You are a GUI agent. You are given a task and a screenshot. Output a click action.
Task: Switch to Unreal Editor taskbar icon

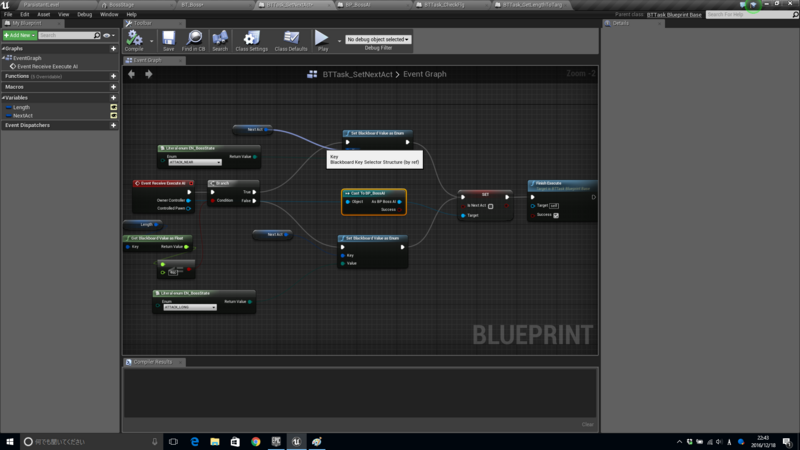[296, 441]
